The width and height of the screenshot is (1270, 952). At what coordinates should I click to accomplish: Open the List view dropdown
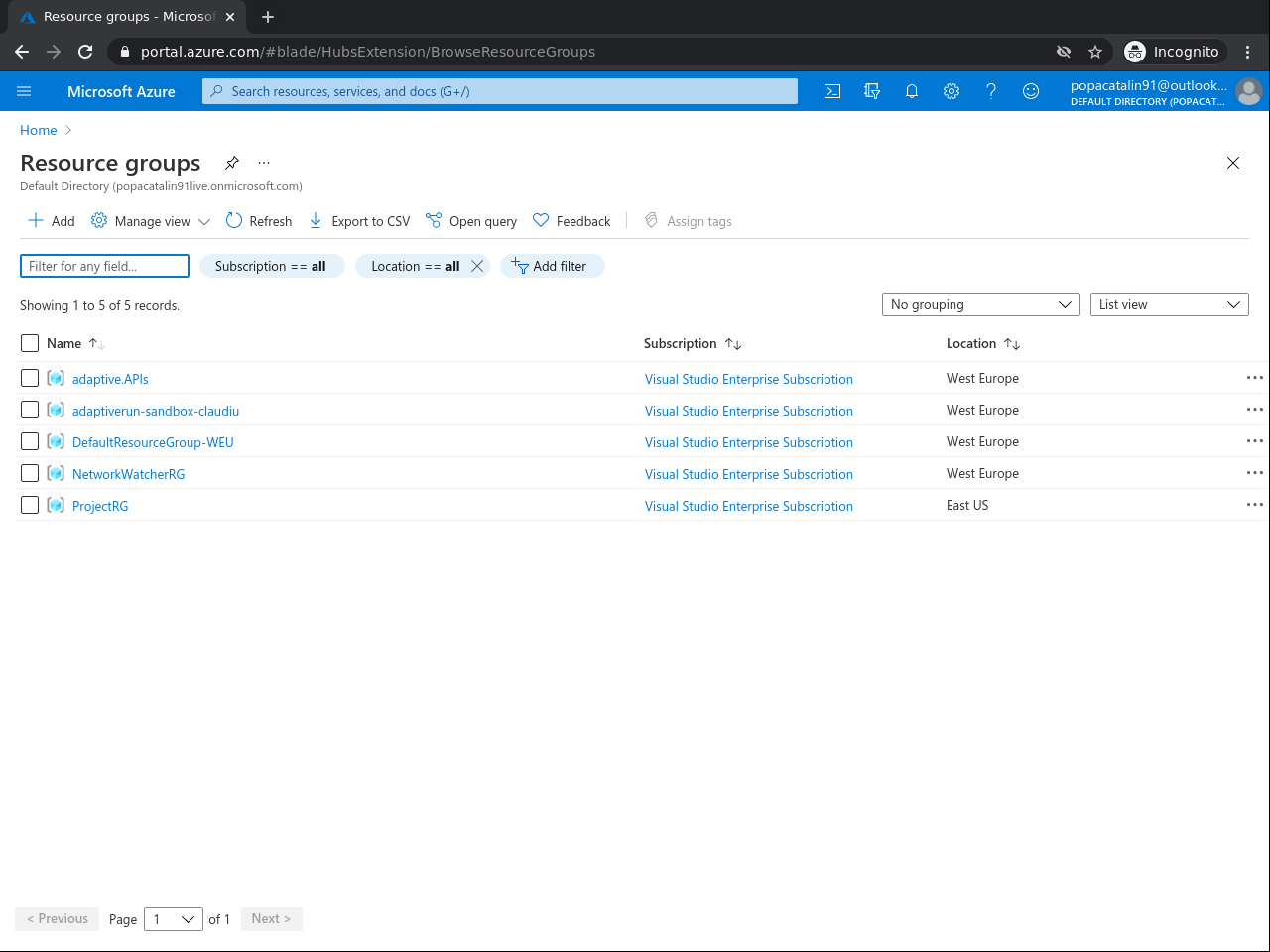point(1169,304)
